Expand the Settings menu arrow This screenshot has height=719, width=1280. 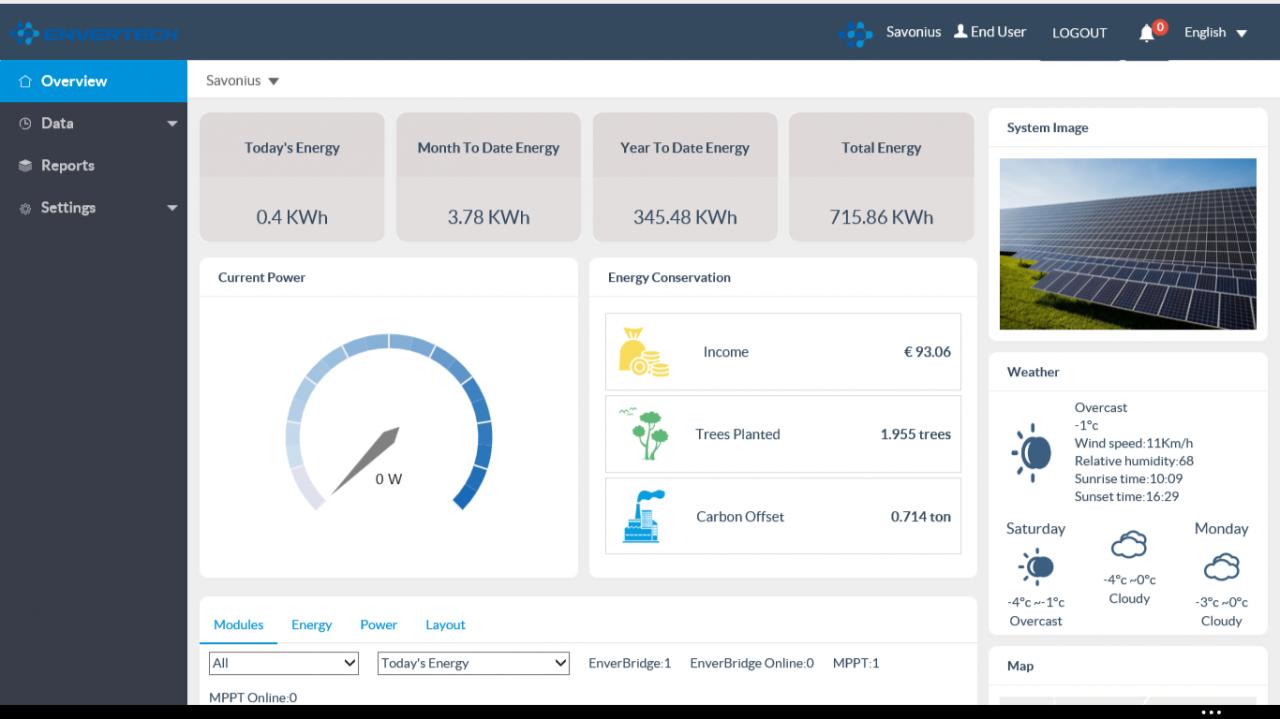(172, 208)
